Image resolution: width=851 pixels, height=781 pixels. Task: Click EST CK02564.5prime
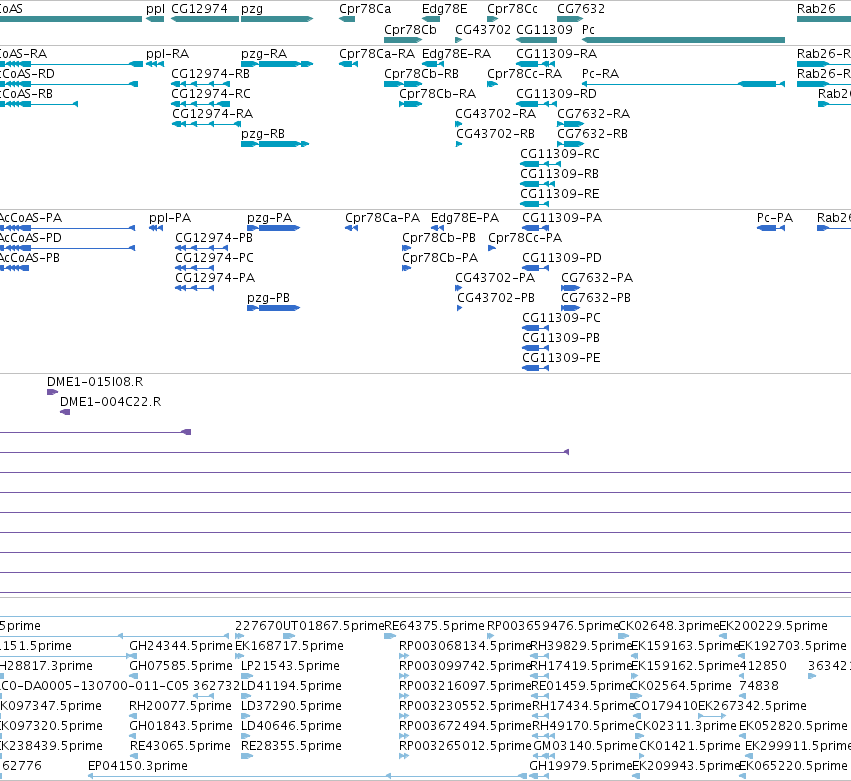coord(681,686)
